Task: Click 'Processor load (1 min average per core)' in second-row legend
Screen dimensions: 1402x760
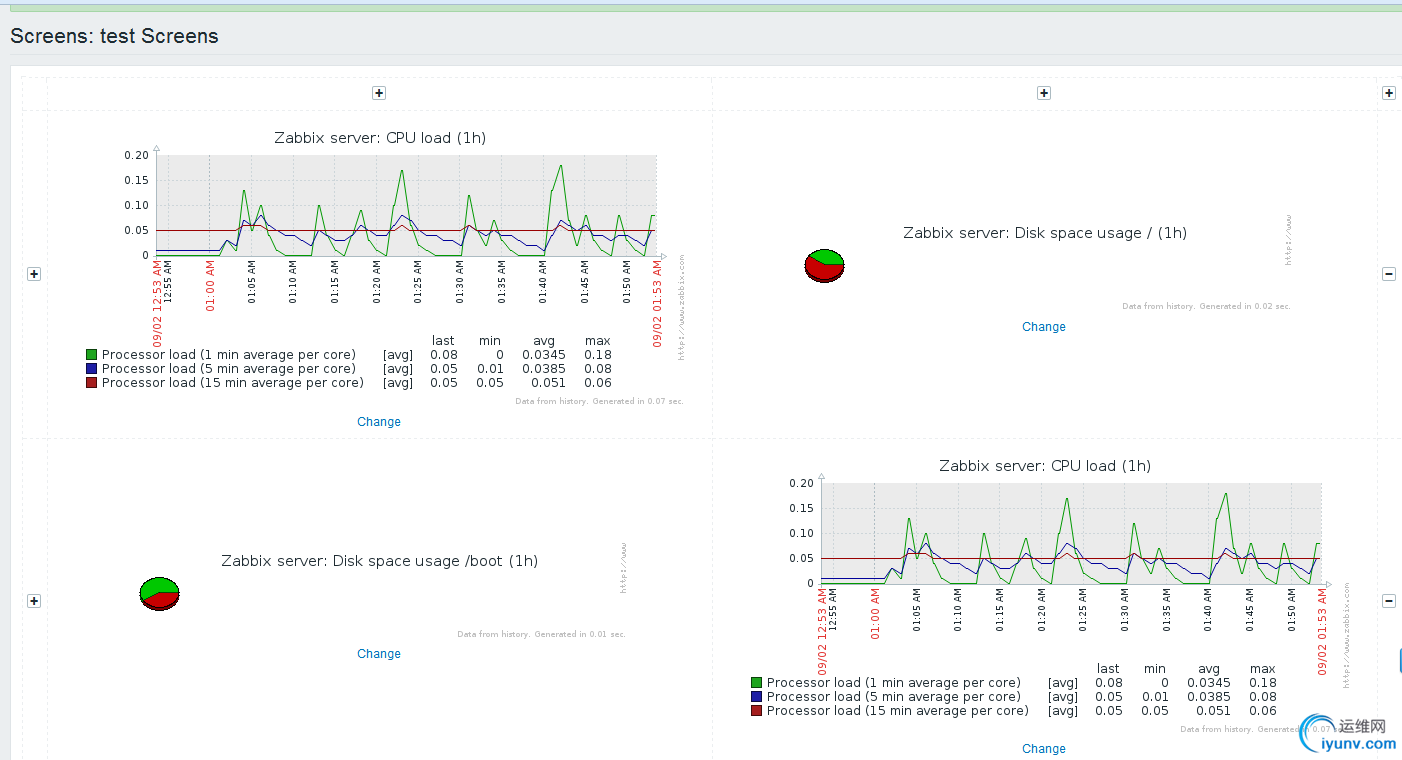Action: 894,683
